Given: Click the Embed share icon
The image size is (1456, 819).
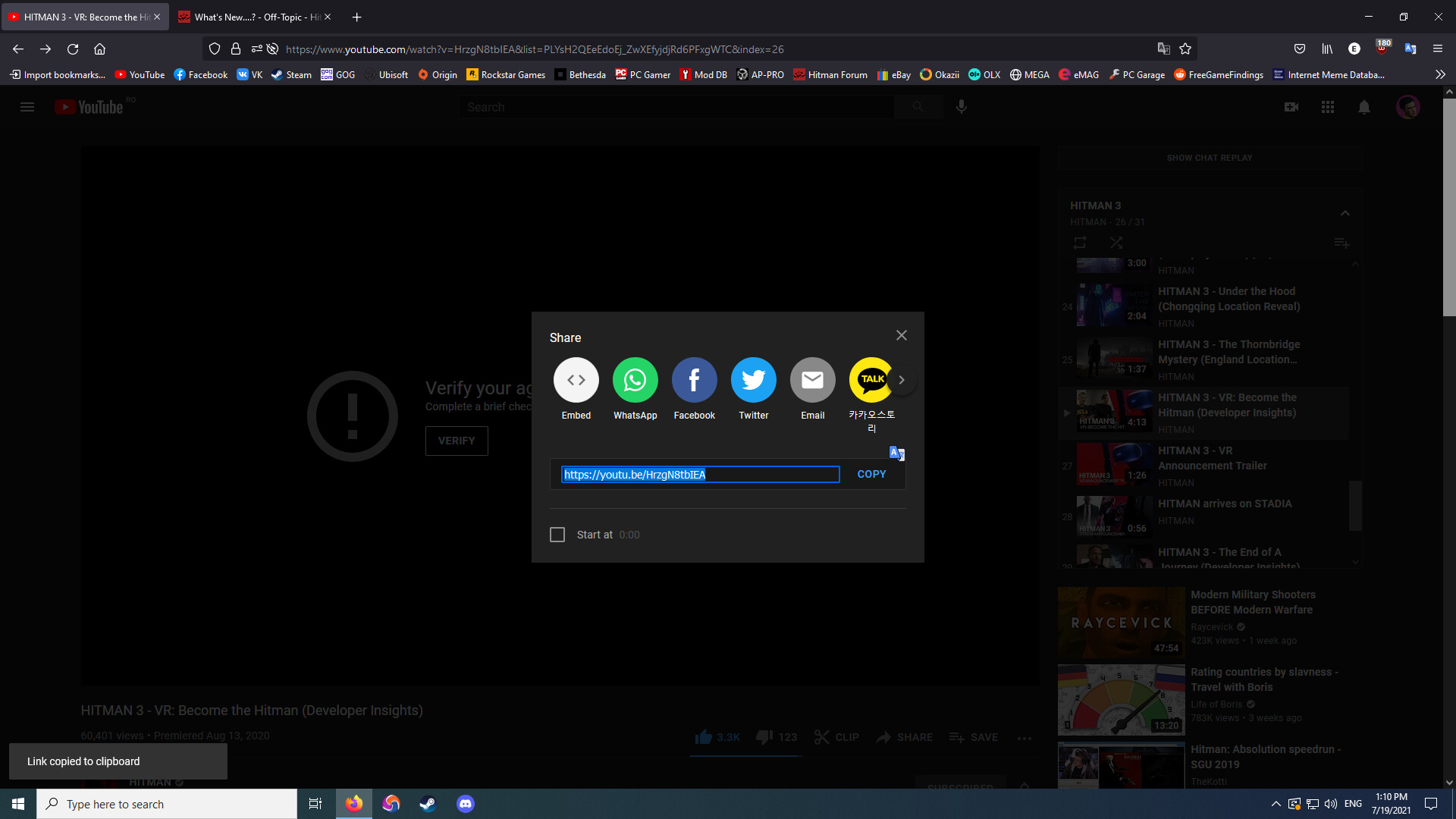Looking at the screenshot, I should [x=576, y=380].
